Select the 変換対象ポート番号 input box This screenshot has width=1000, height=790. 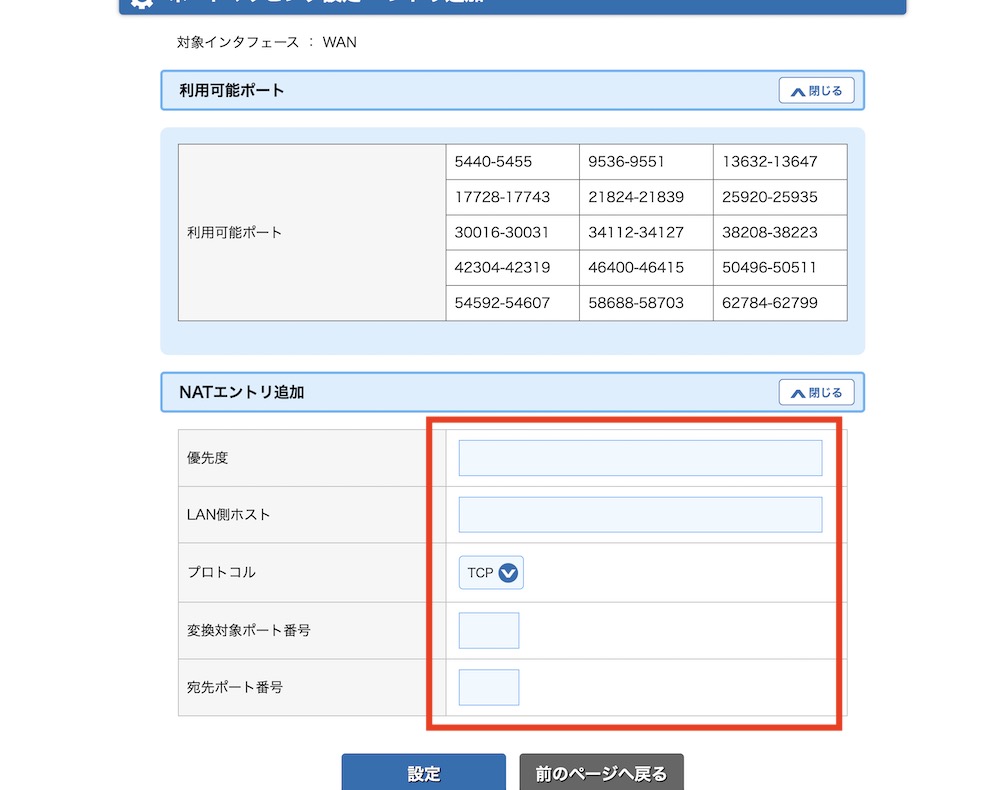(x=489, y=631)
